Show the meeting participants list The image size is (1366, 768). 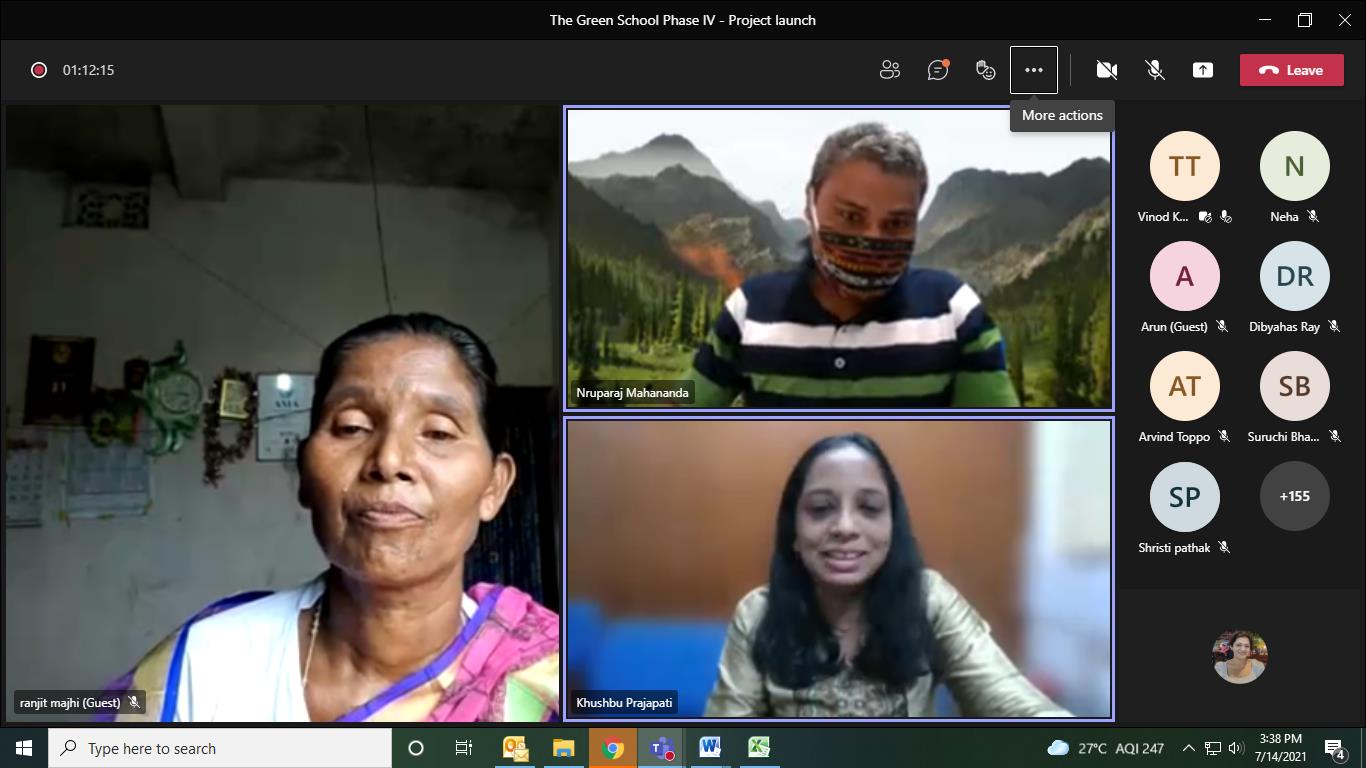tap(889, 70)
